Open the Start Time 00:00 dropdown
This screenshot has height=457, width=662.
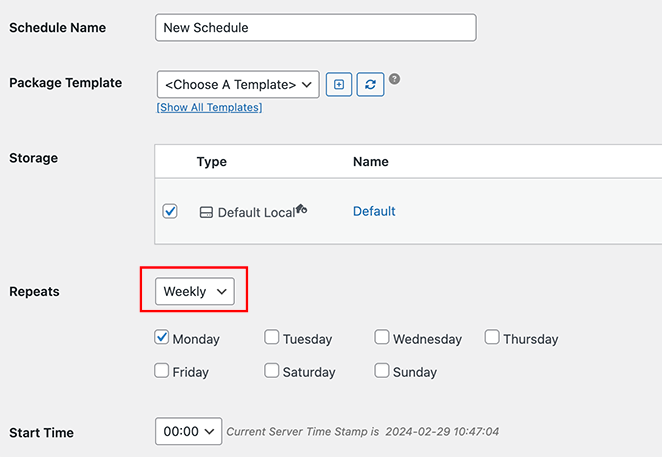tap(188, 432)
